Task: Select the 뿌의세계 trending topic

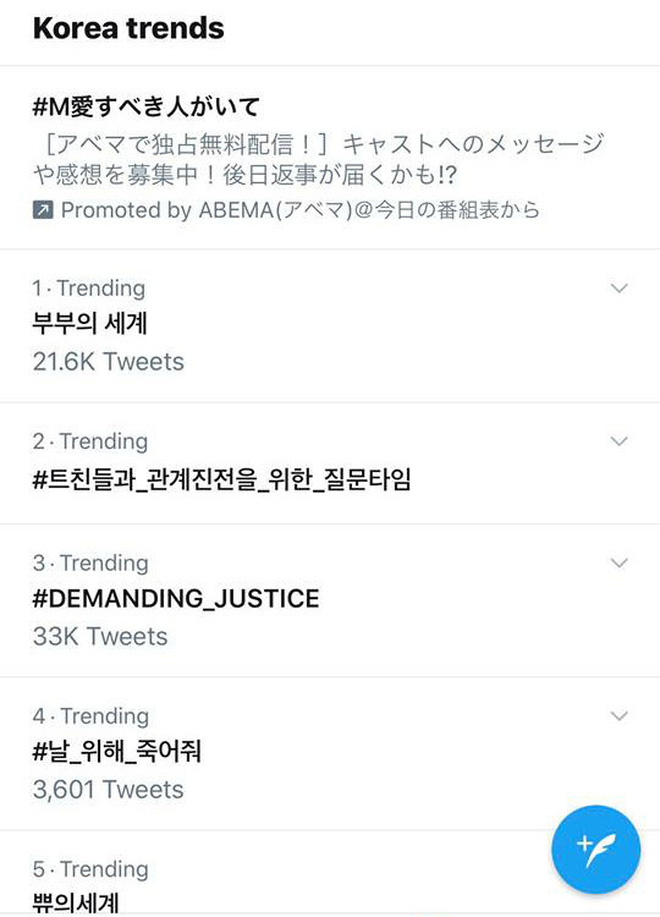Action: (76, 903)
